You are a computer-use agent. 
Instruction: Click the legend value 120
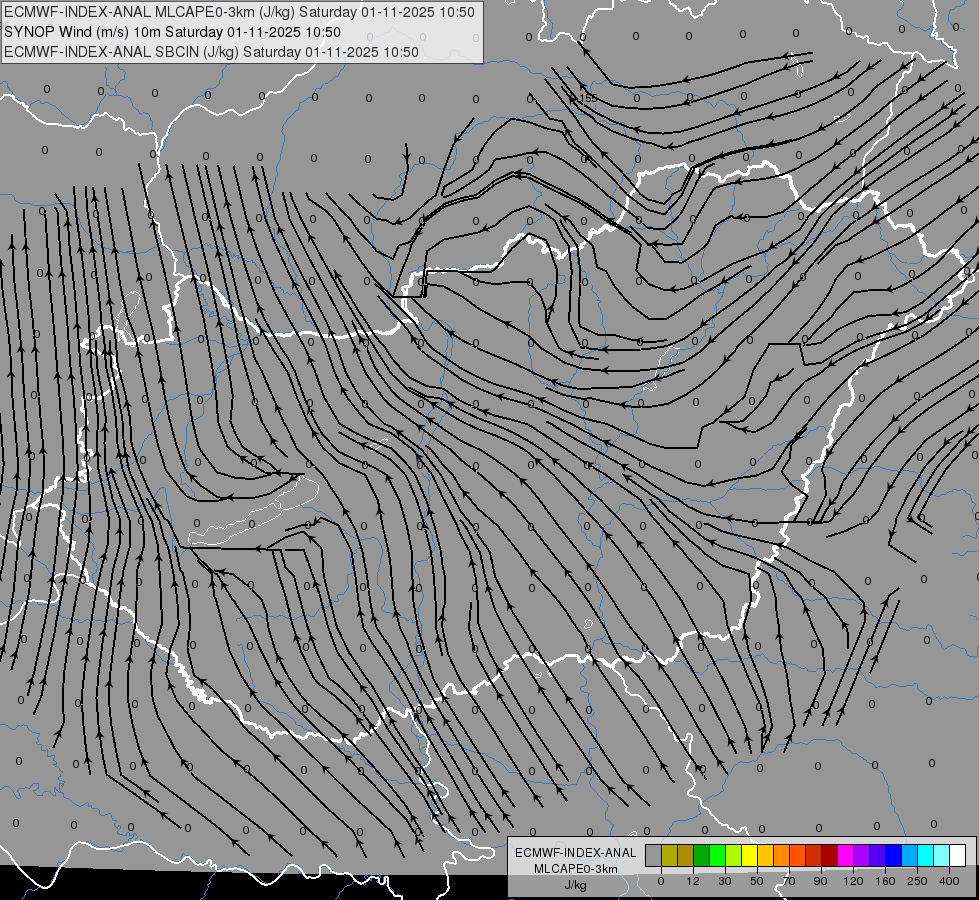853,881
